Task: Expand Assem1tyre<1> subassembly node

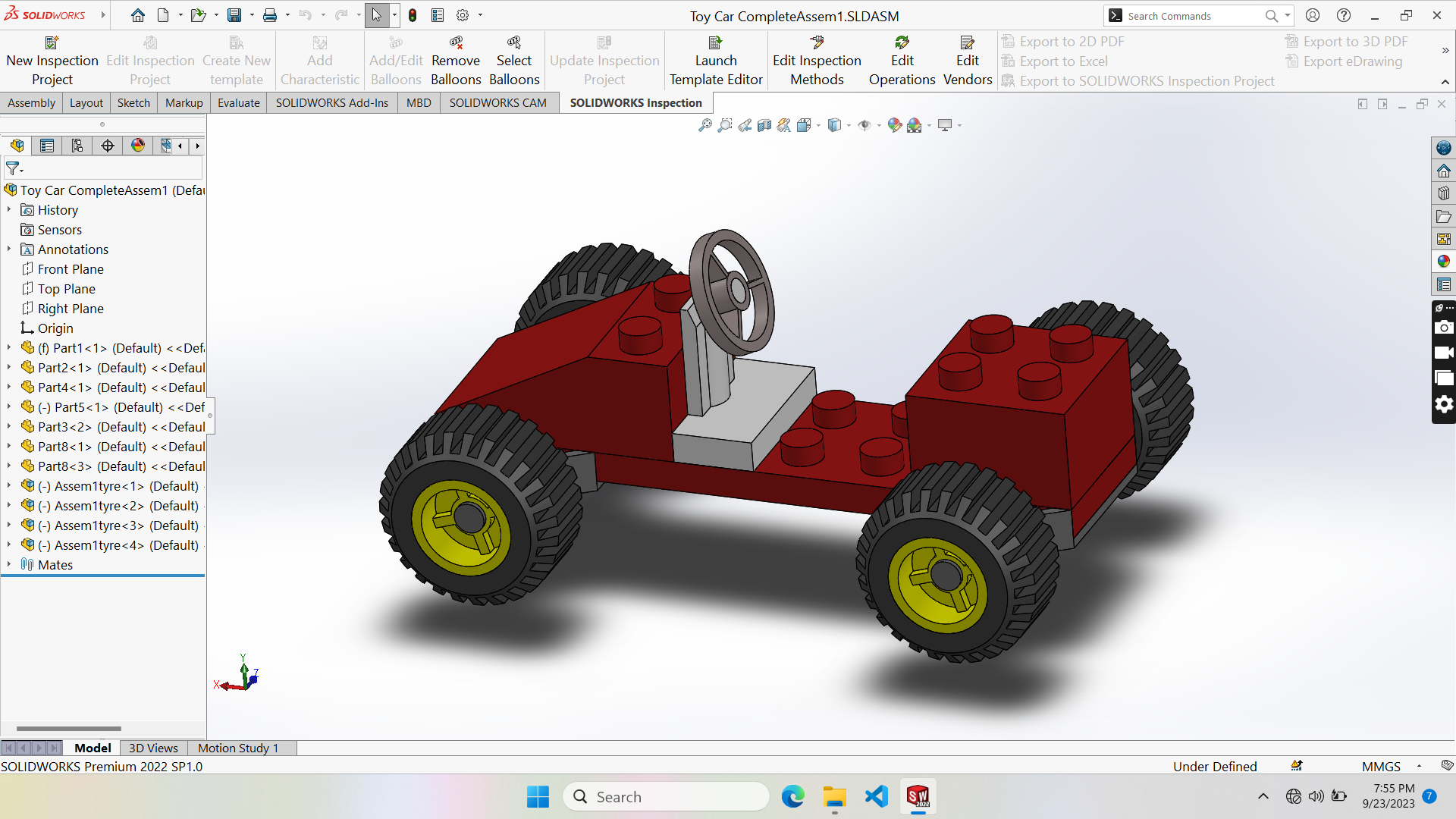Action: tap(9, 485)
